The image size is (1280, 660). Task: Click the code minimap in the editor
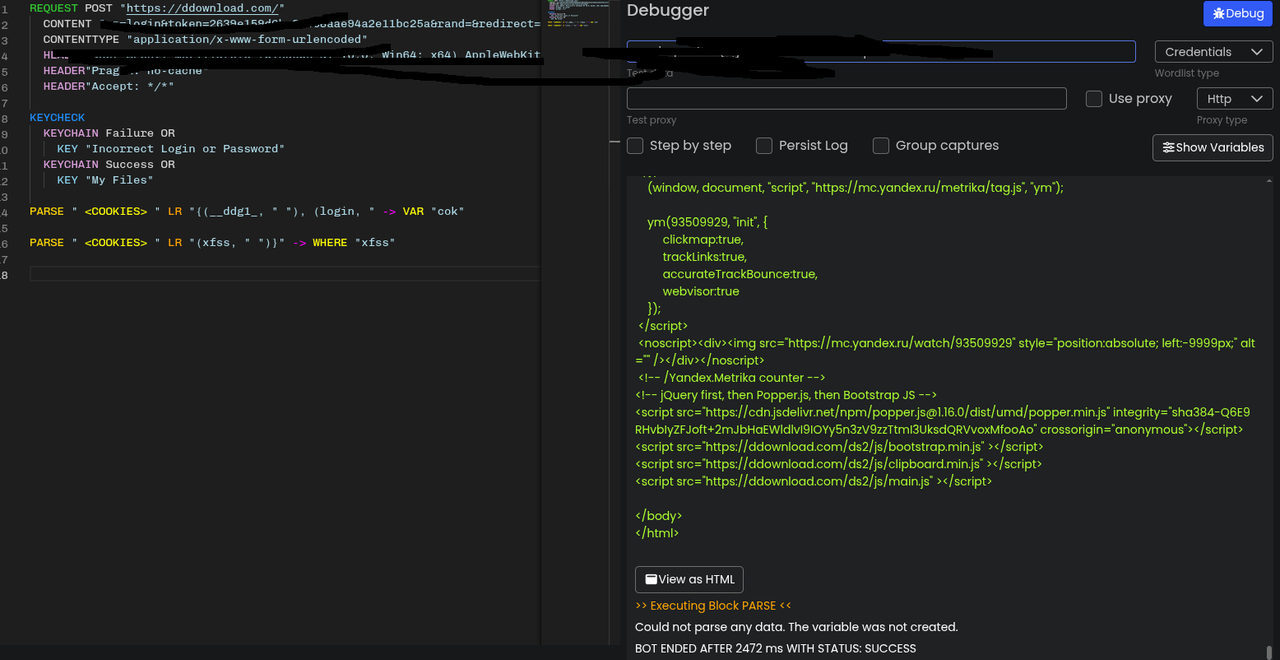click(573, 12)
